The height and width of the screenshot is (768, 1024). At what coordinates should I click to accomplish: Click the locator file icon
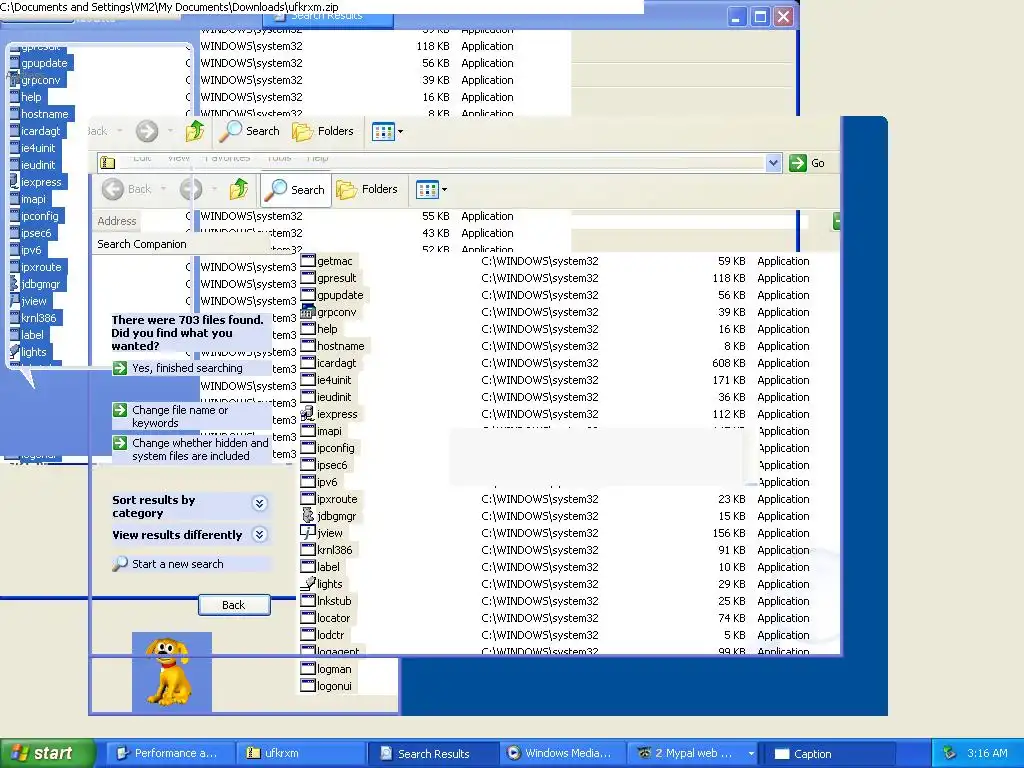click(308, 618)
